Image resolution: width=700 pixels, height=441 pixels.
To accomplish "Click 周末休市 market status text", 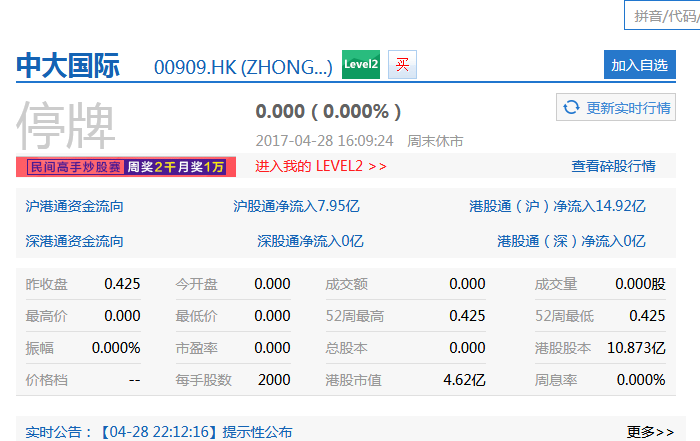I will (435, 141).
